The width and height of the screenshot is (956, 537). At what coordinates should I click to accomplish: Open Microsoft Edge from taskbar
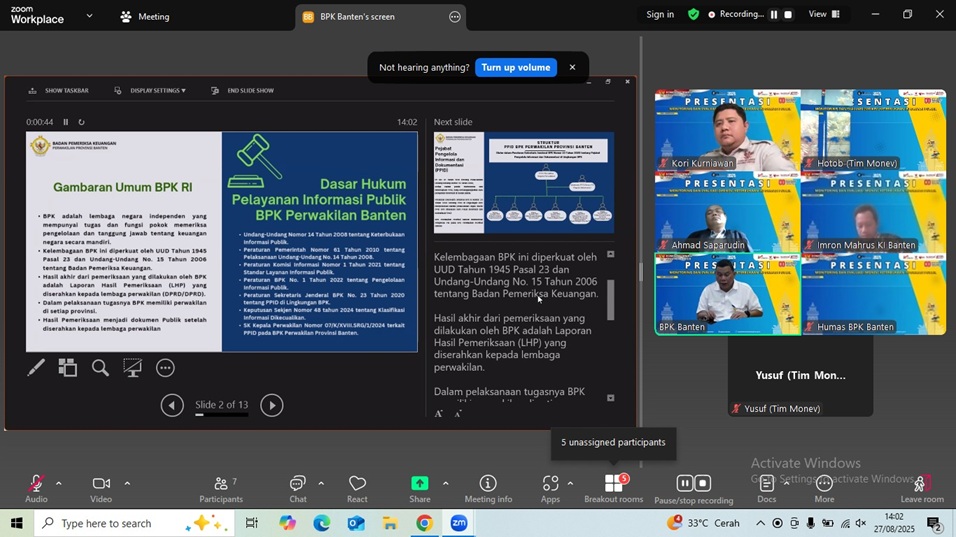tap(321, 523)
